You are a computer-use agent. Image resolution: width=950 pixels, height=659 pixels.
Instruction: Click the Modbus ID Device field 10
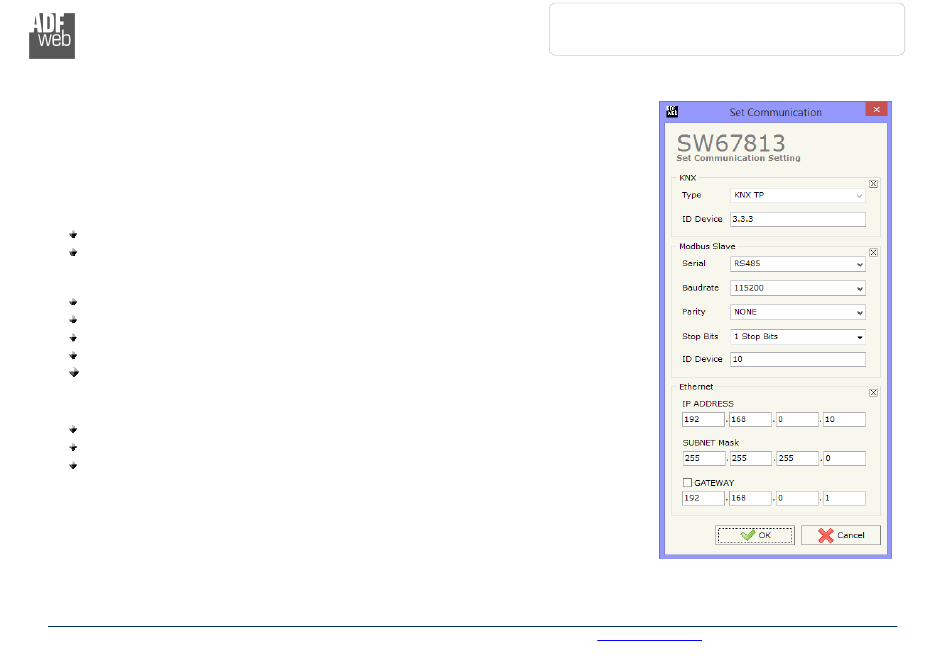pyautogui.click(x=797, y=359)
